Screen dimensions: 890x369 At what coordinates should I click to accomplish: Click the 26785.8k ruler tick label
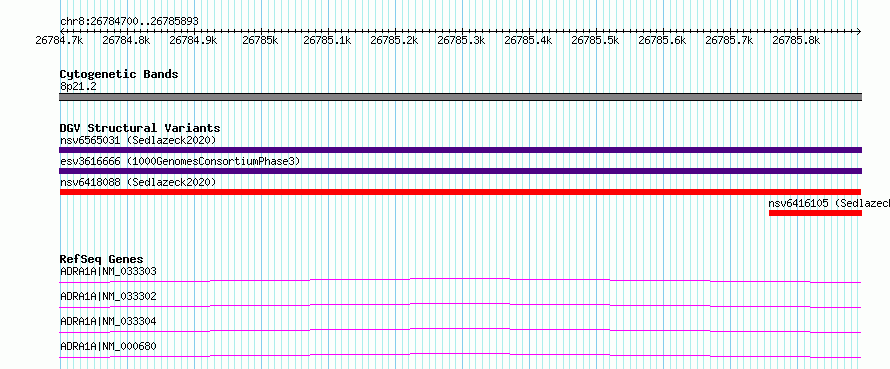(796, 40)
